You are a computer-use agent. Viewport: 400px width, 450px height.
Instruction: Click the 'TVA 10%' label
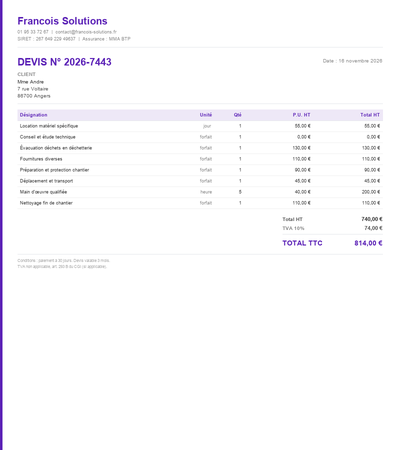293,228
